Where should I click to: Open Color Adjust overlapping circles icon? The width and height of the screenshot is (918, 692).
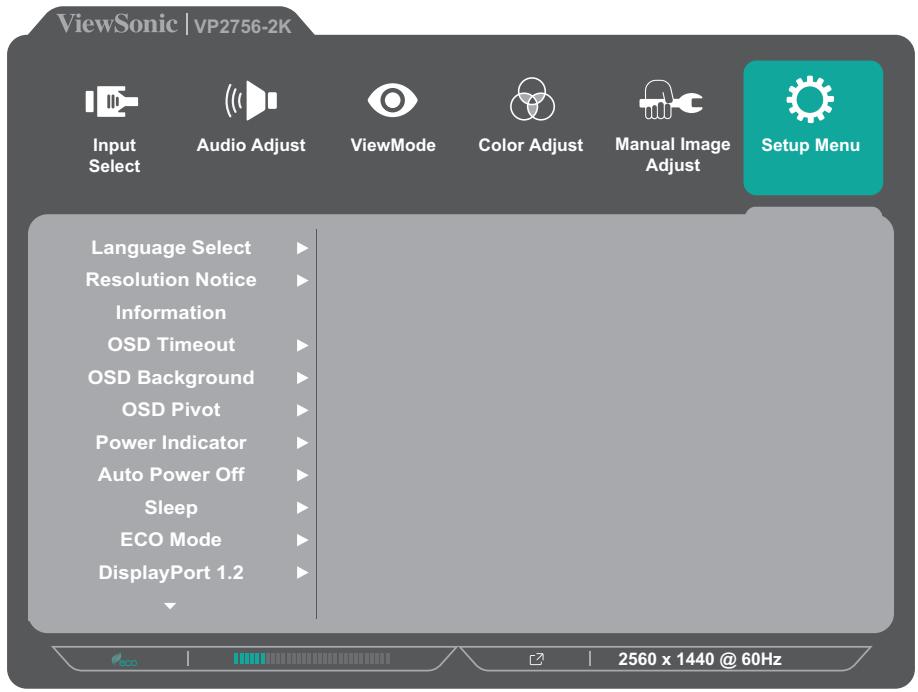click(x=532, y=99)
